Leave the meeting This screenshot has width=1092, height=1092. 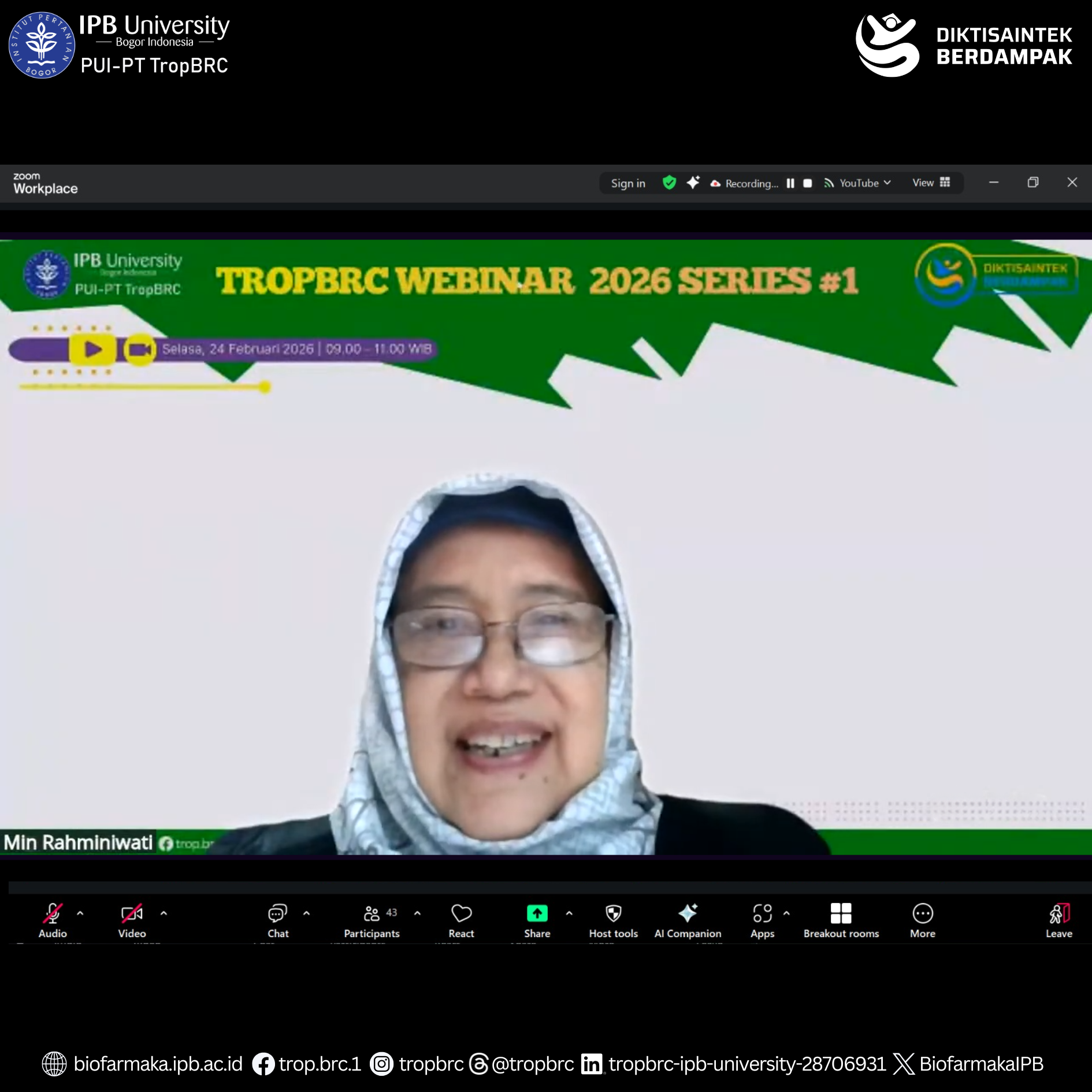1058,920
